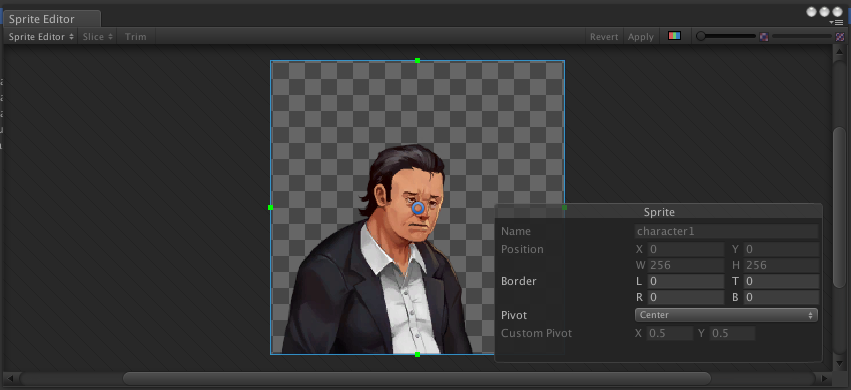The image size is (851, 390).
Task: Click the Trim button
Action: (x=136, y=37)
